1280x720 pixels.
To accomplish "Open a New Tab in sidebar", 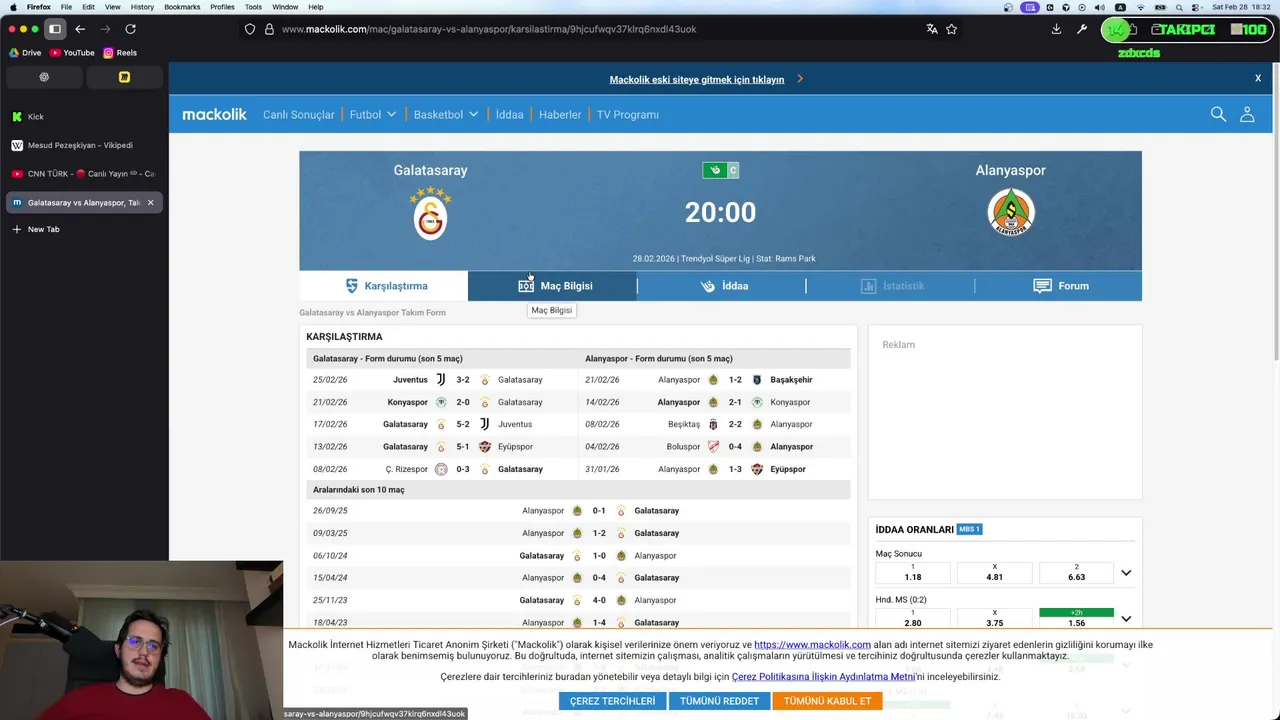I will [x=82, y=229].
